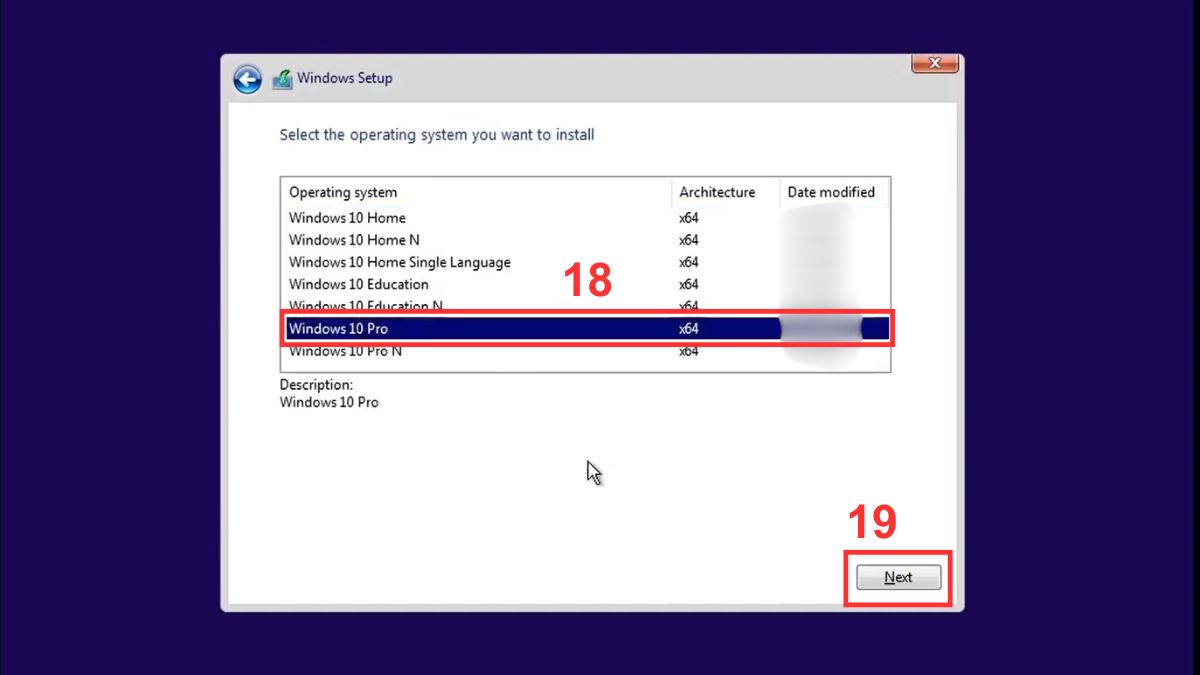Click the Date modified column header
This screenshot has width=1200, height=675.
pos(832,192)
